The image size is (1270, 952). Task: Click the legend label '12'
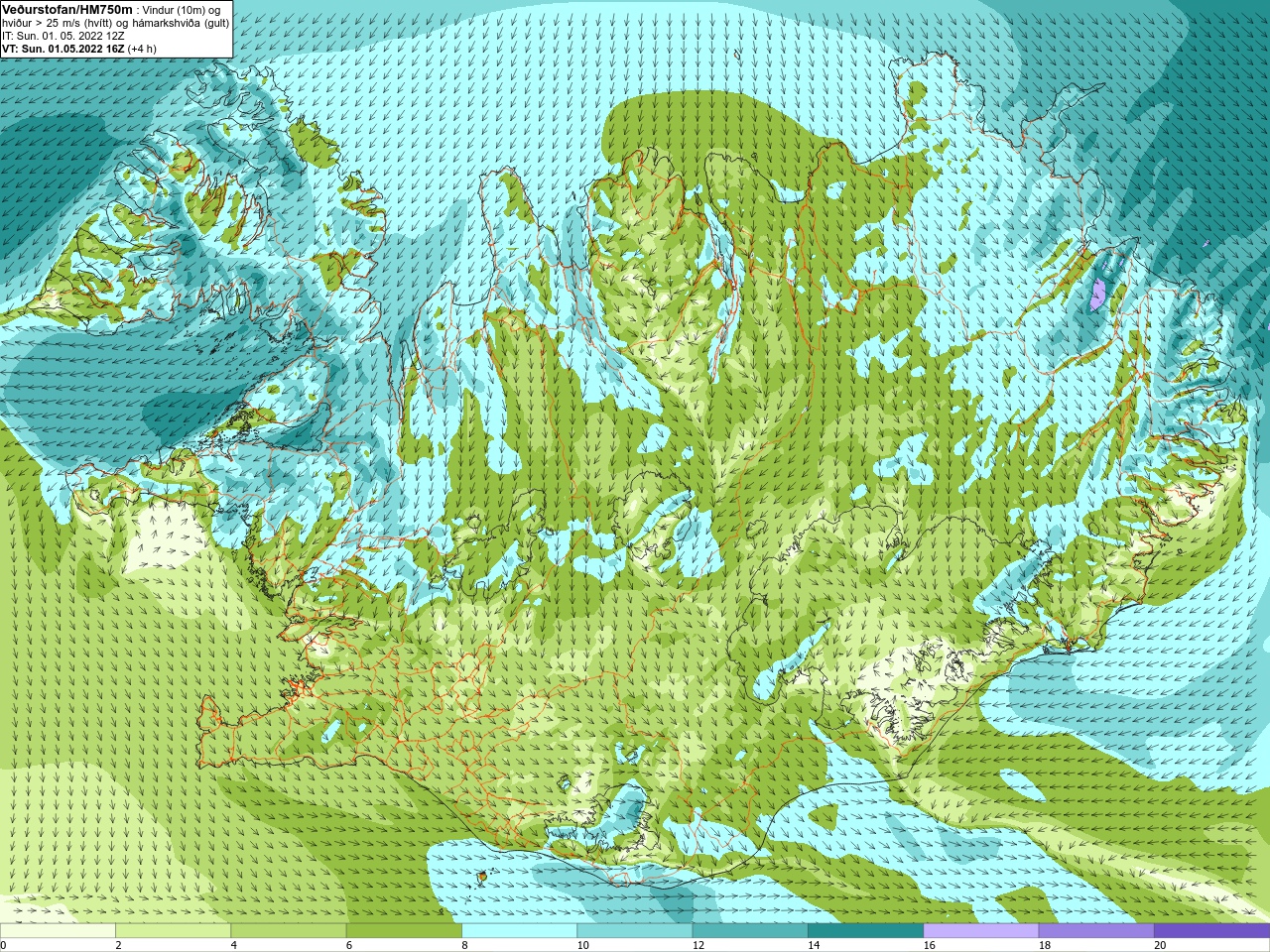698,945
